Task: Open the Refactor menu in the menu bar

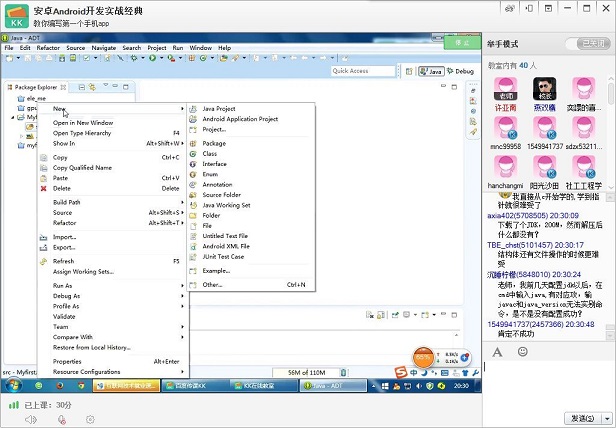Action: pyautogui.click(x=48, y=48)
